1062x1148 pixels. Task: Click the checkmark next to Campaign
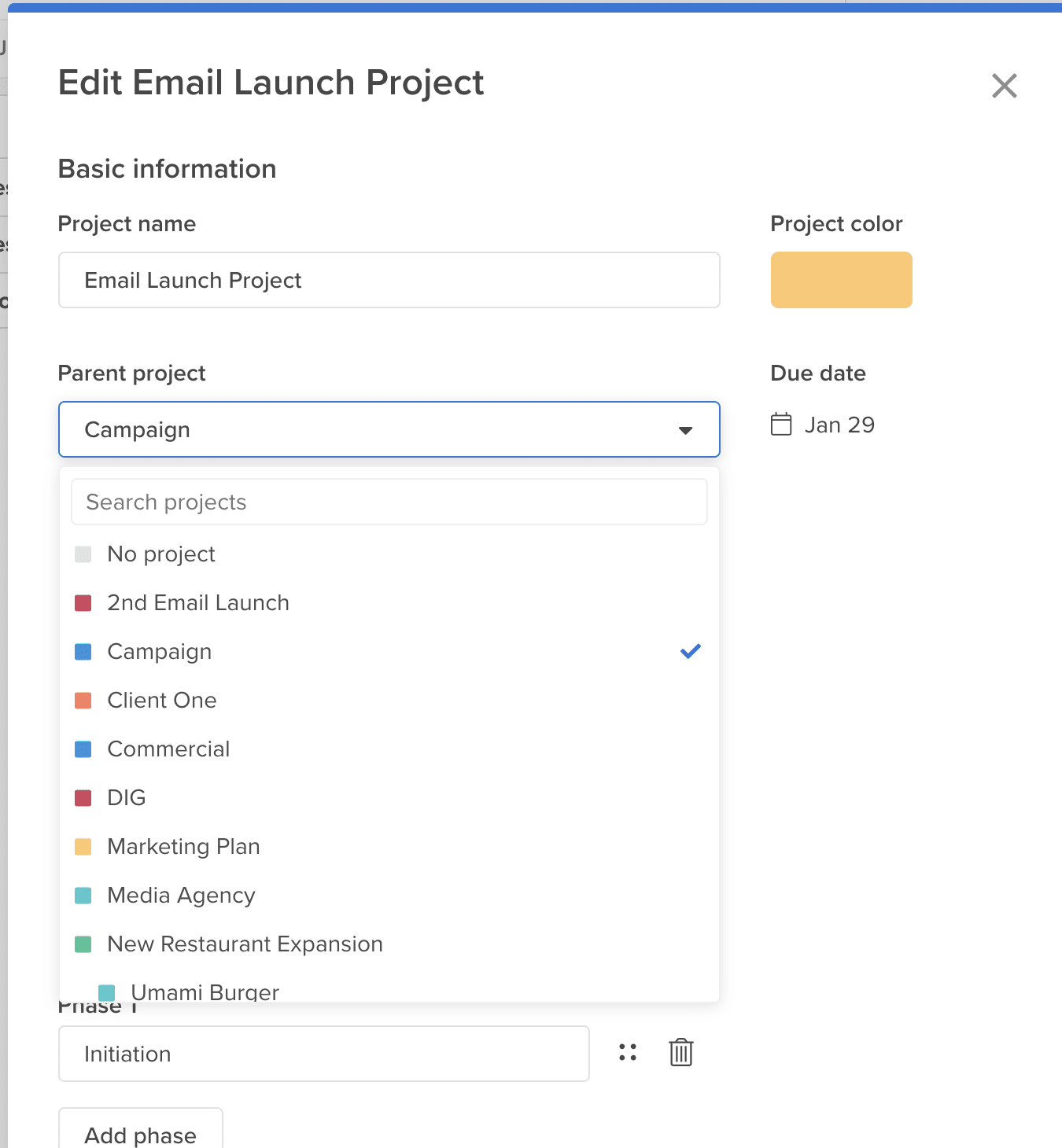point(690,650)
